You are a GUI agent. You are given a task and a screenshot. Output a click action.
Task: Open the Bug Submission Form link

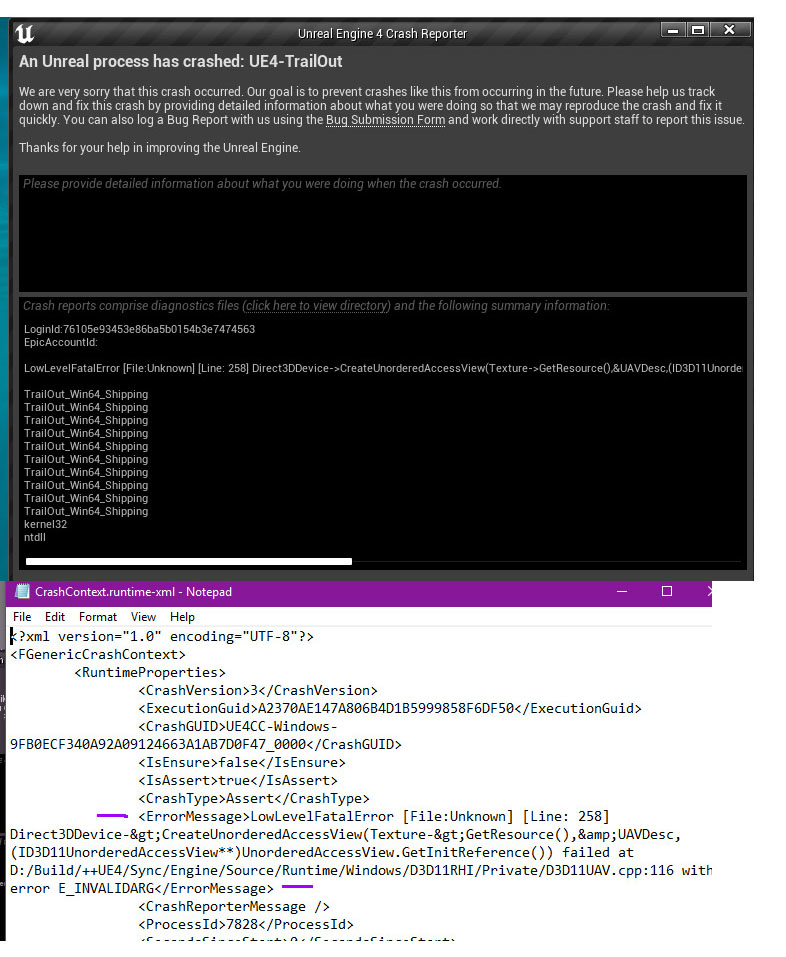coord(385,120)
